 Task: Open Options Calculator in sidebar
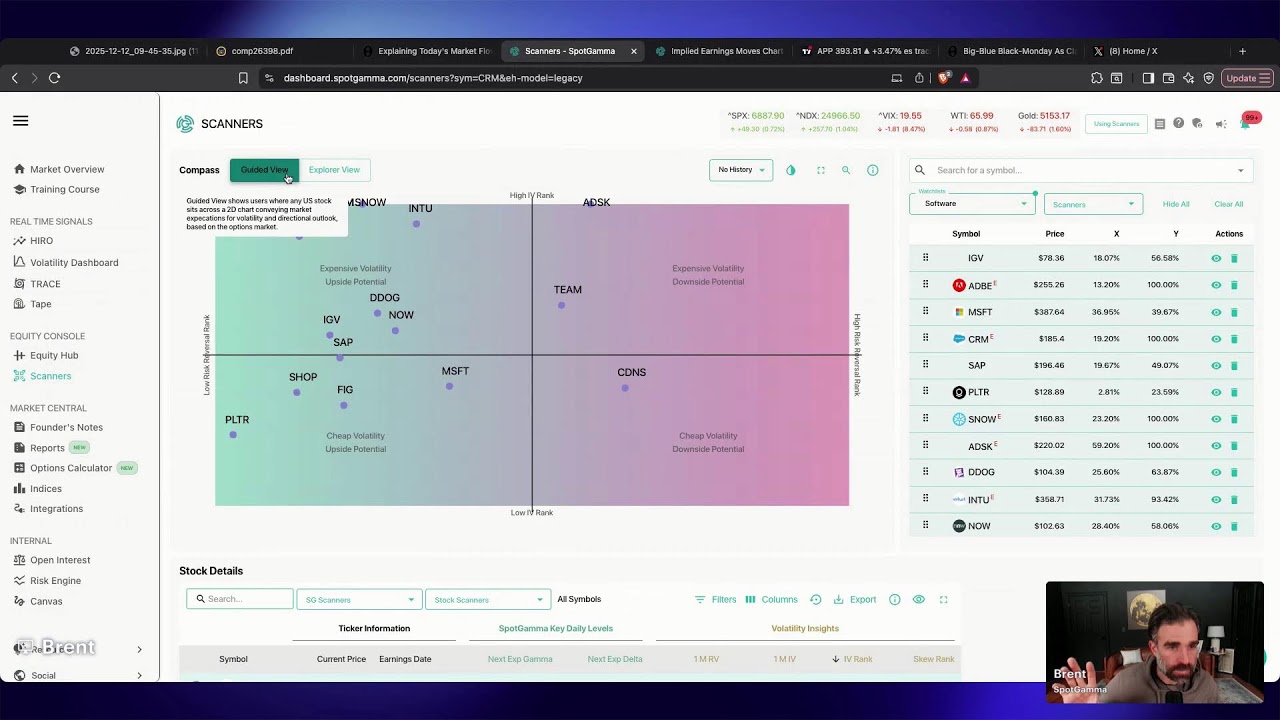[70, 468]
